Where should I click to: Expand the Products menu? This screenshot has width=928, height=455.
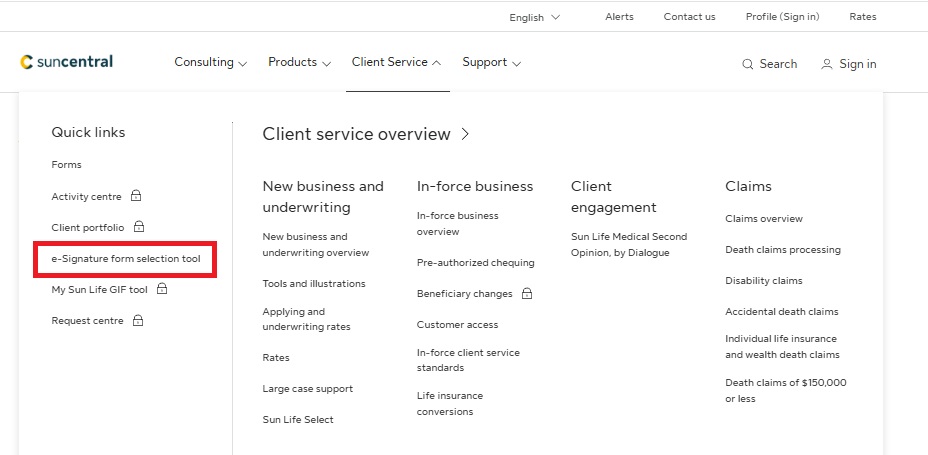[299, 62]
